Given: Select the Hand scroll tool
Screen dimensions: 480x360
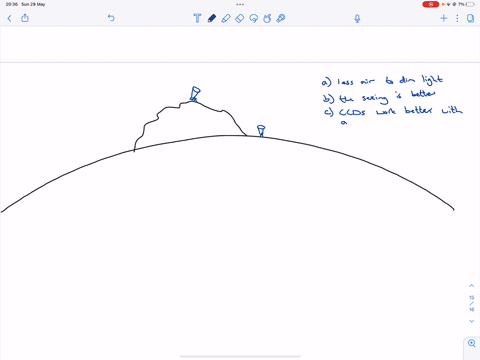Looking at the screenshot, I should tap(267, 18).
